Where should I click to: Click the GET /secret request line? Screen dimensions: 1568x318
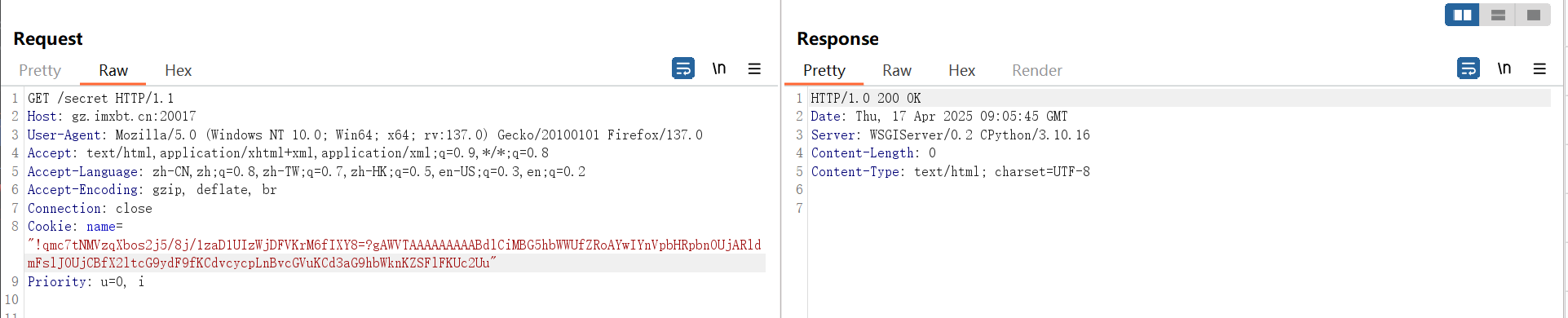point(100,98)
